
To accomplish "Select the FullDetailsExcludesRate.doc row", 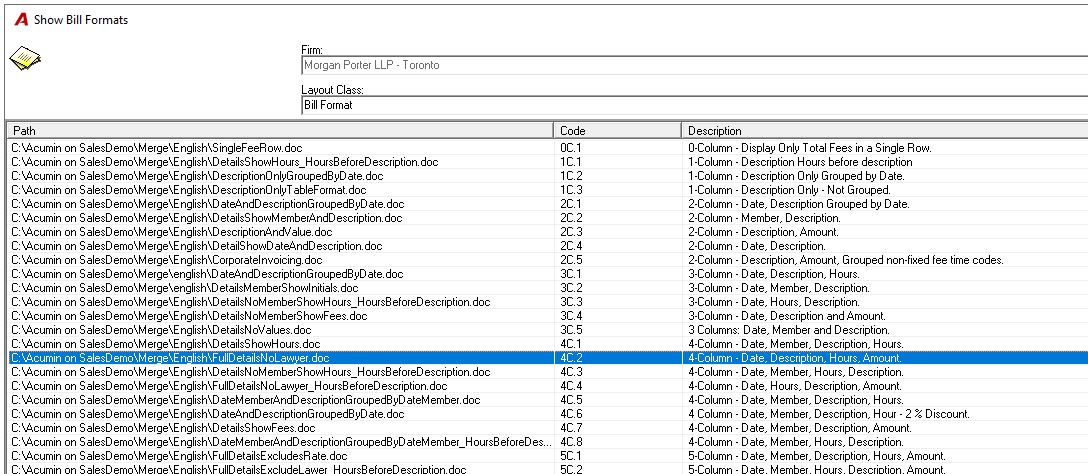I will [547, 456].
